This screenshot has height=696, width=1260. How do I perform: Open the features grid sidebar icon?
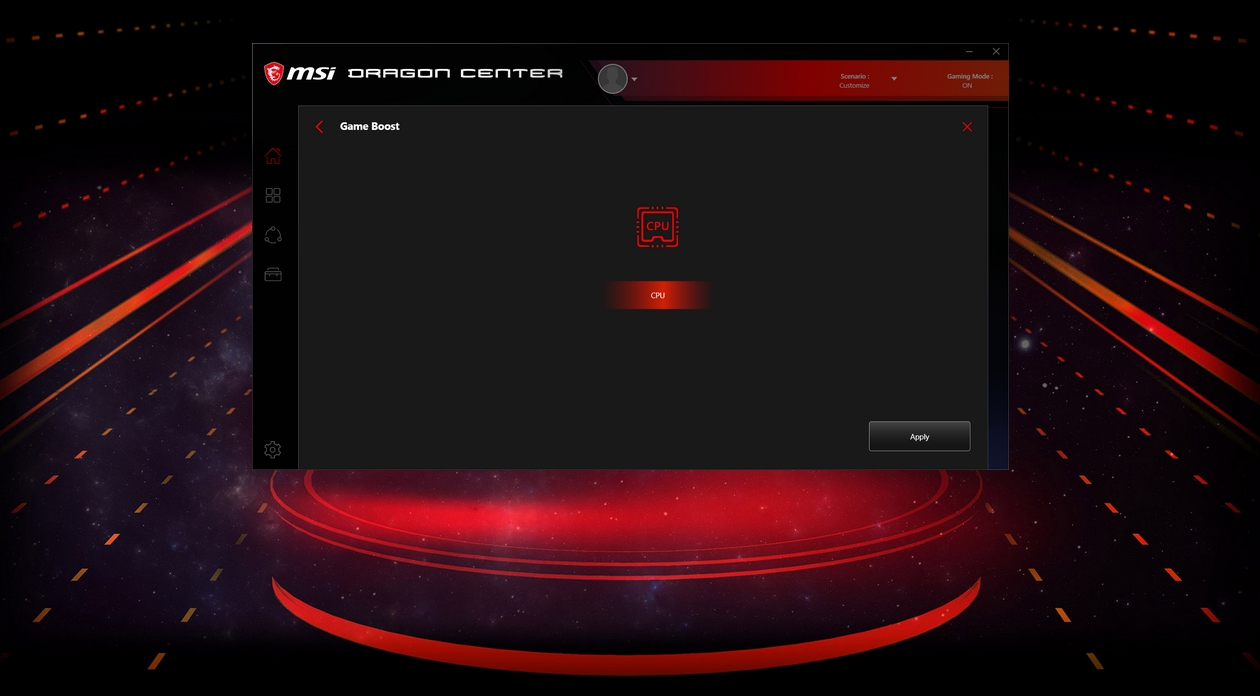tap(273, 196)
